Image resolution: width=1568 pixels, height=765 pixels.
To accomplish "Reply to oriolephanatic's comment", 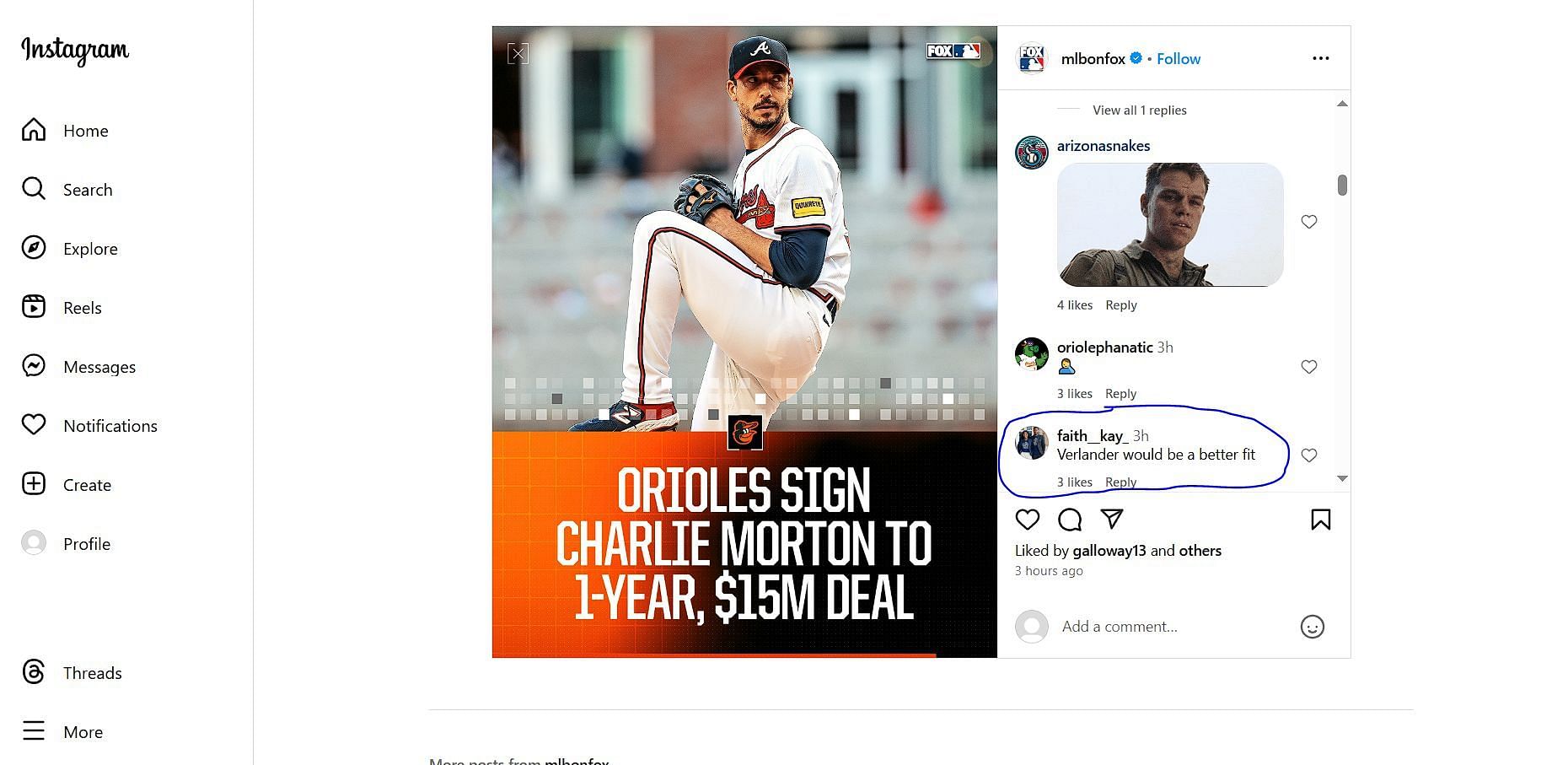I will pos(1120,394).
